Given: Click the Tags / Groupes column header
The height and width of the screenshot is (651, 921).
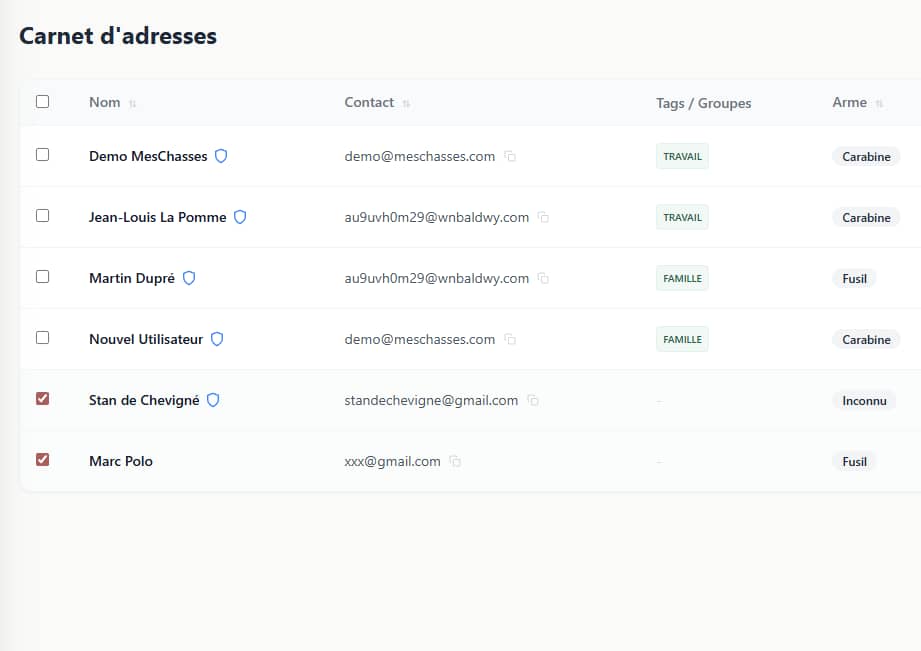Looking at the screenshot, I should point(703,103).
